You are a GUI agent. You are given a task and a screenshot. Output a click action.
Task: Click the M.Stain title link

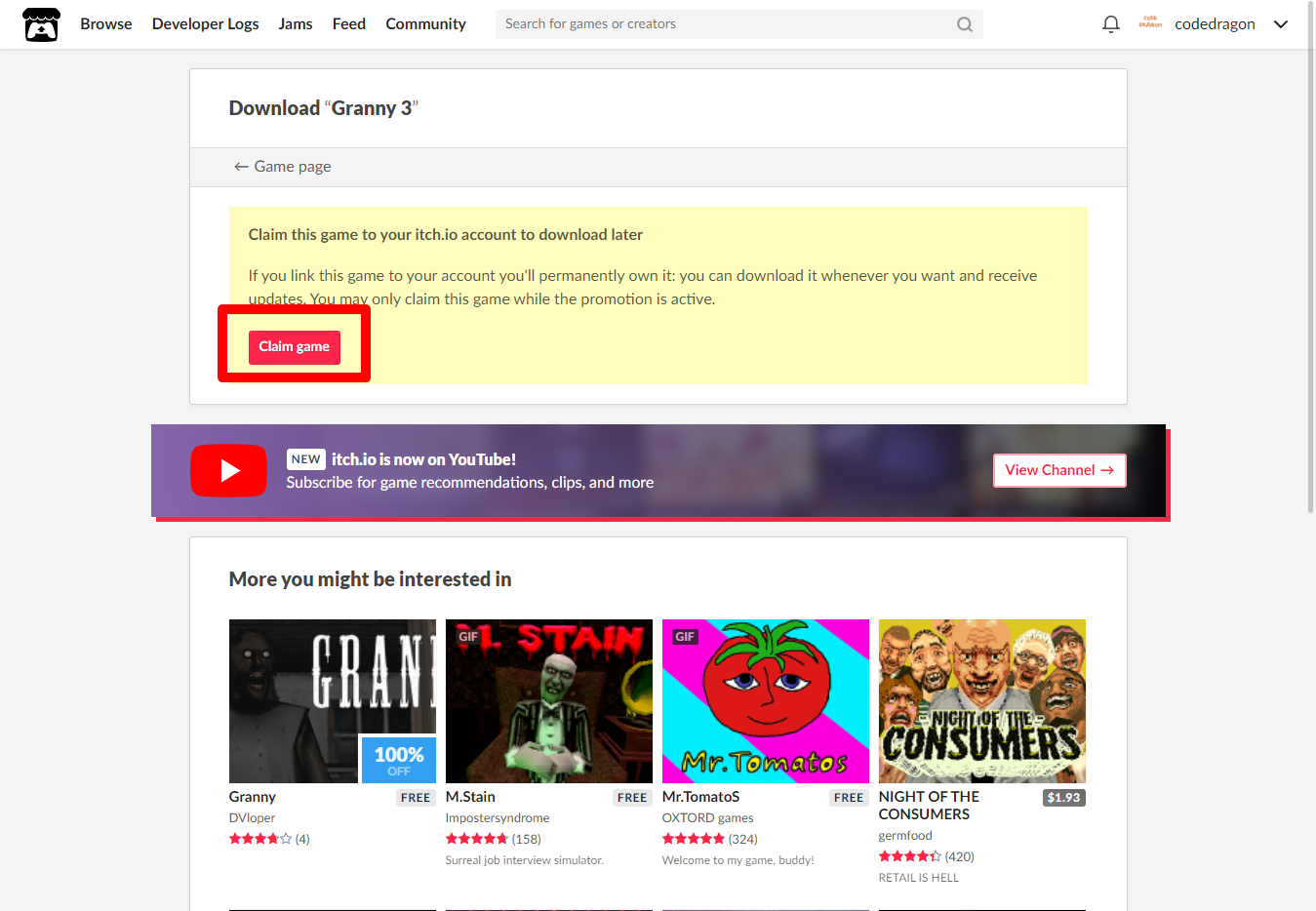tap(470, 797)
